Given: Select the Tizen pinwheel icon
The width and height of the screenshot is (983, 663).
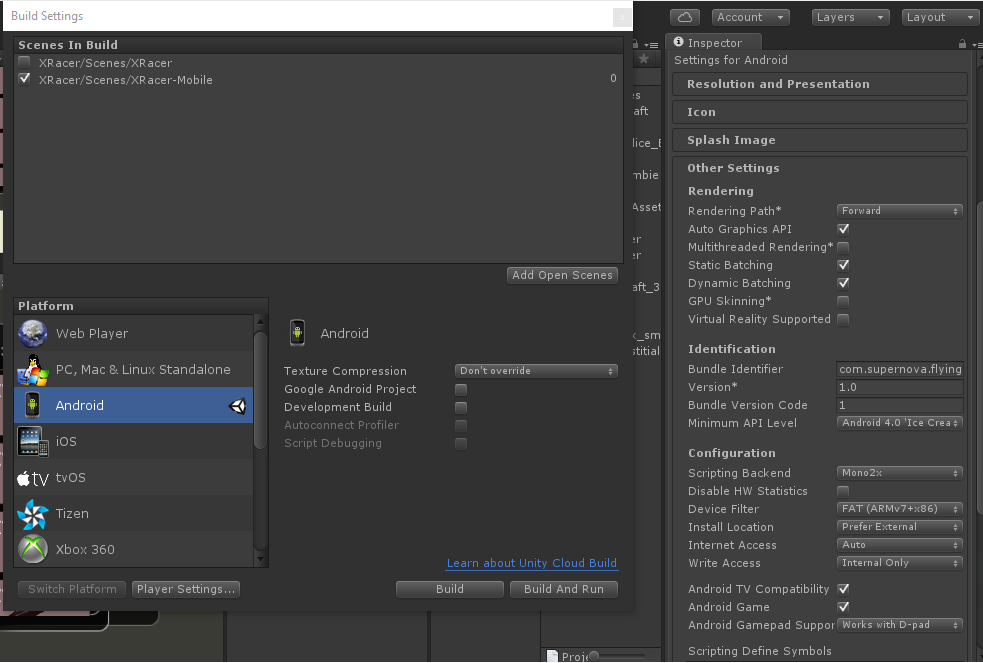Looking at the screenshot, I should tap(33, 514).
